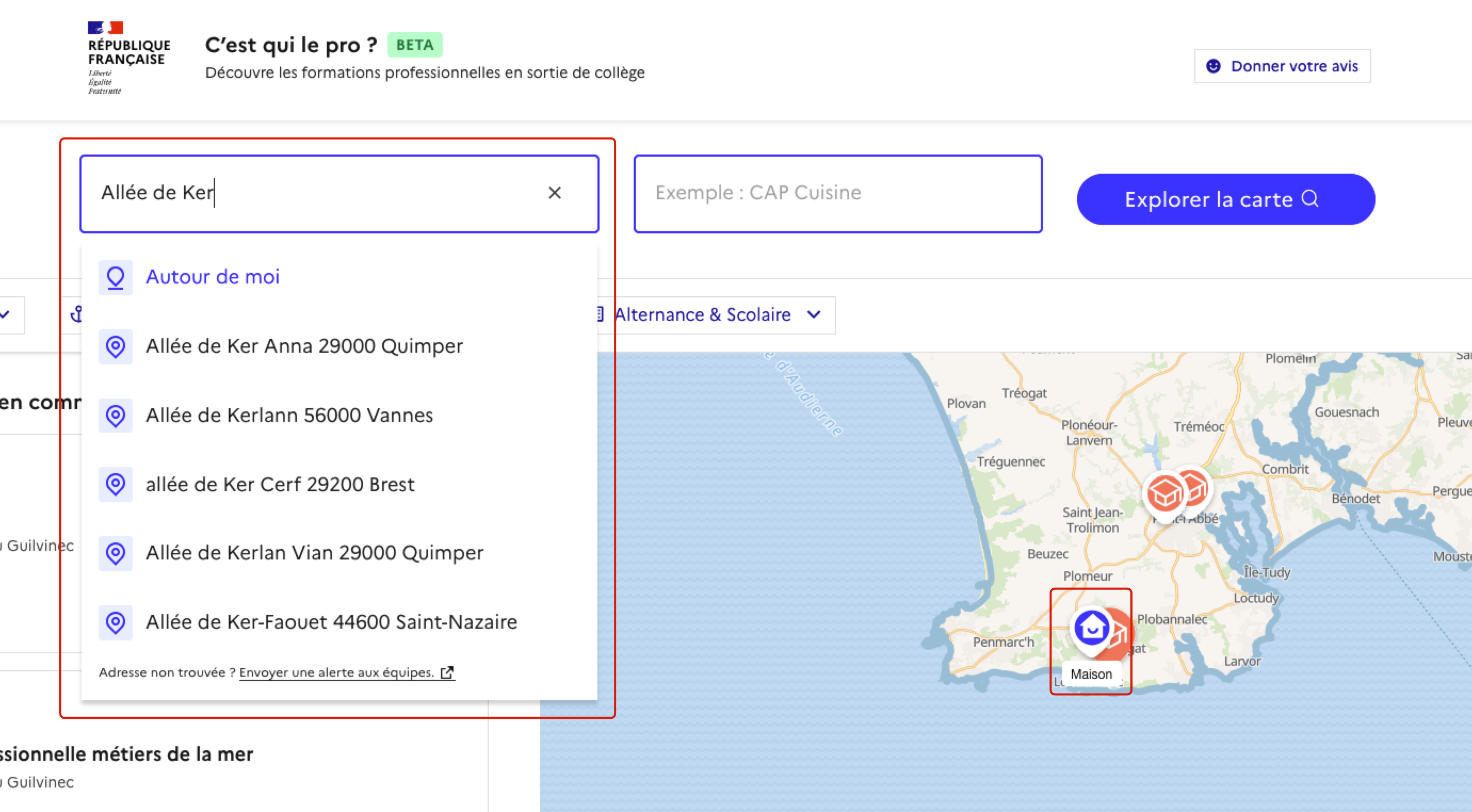Click pin icon beside Allée de Ker Anna

(x=116, y=346)
